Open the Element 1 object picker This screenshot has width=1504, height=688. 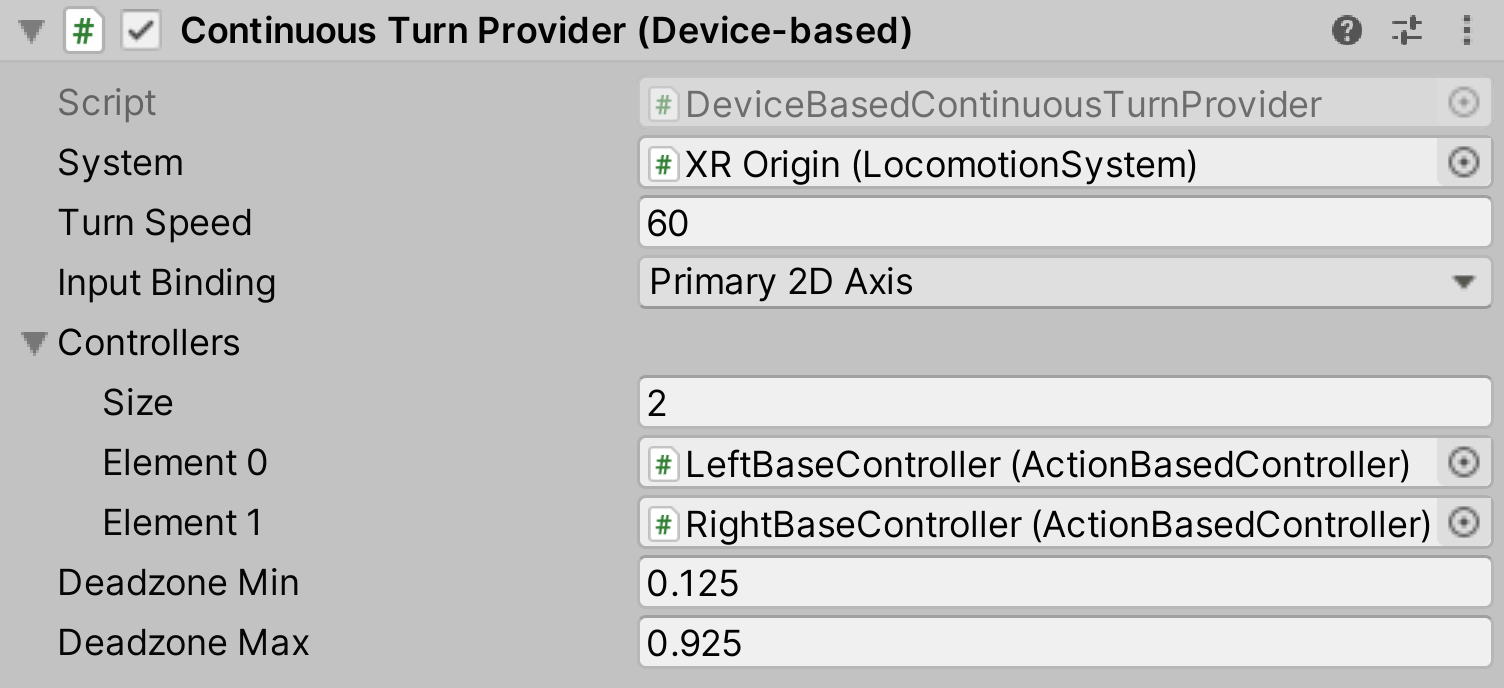[x=1462, y=522]
